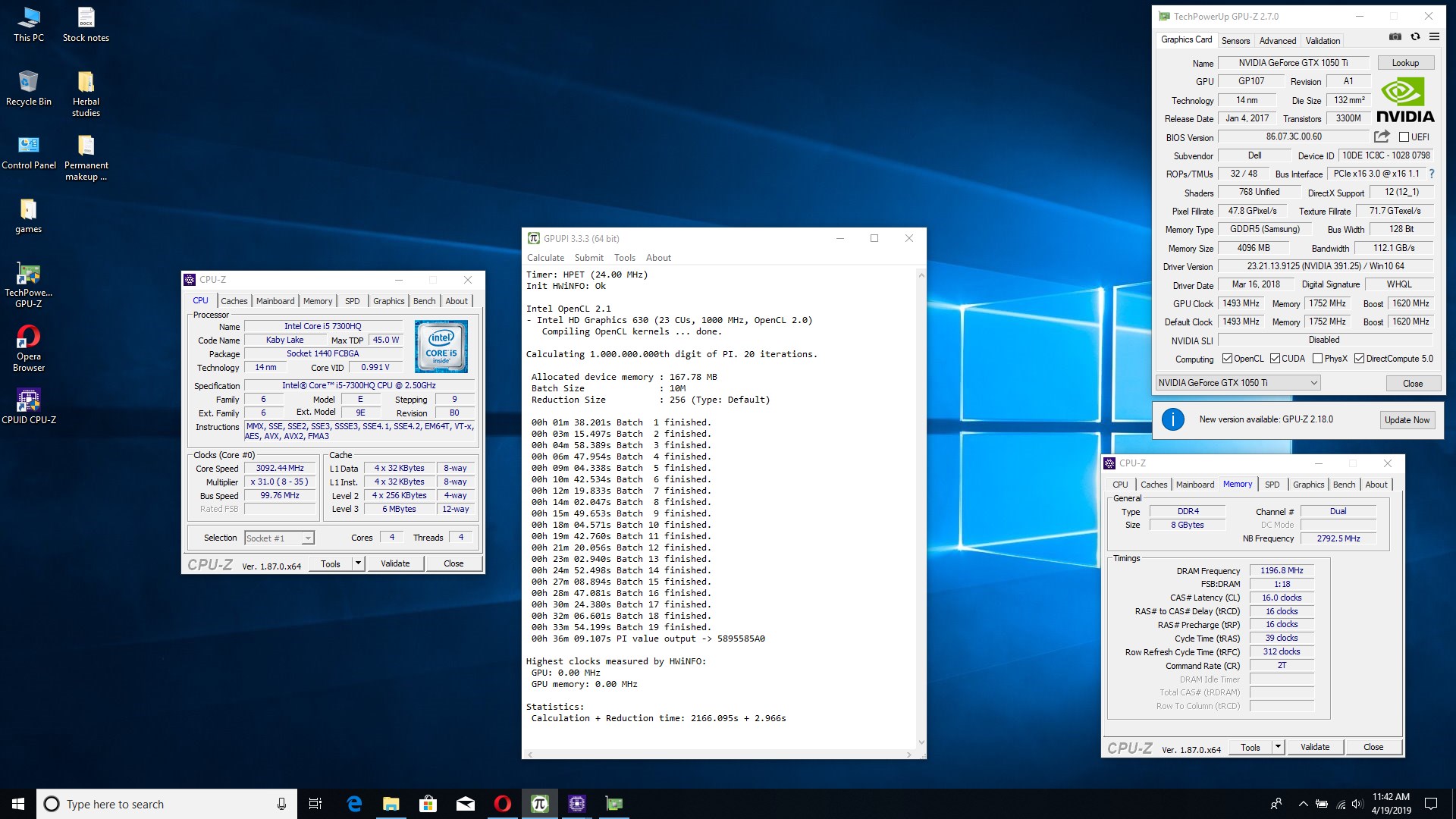Open Validation tab in GPU-Z
The width and height of the screenshot is (1456, 819).
click(1323, 41)
